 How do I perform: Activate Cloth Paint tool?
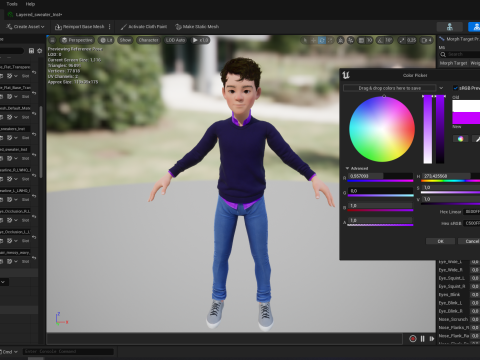coord(144,27)
